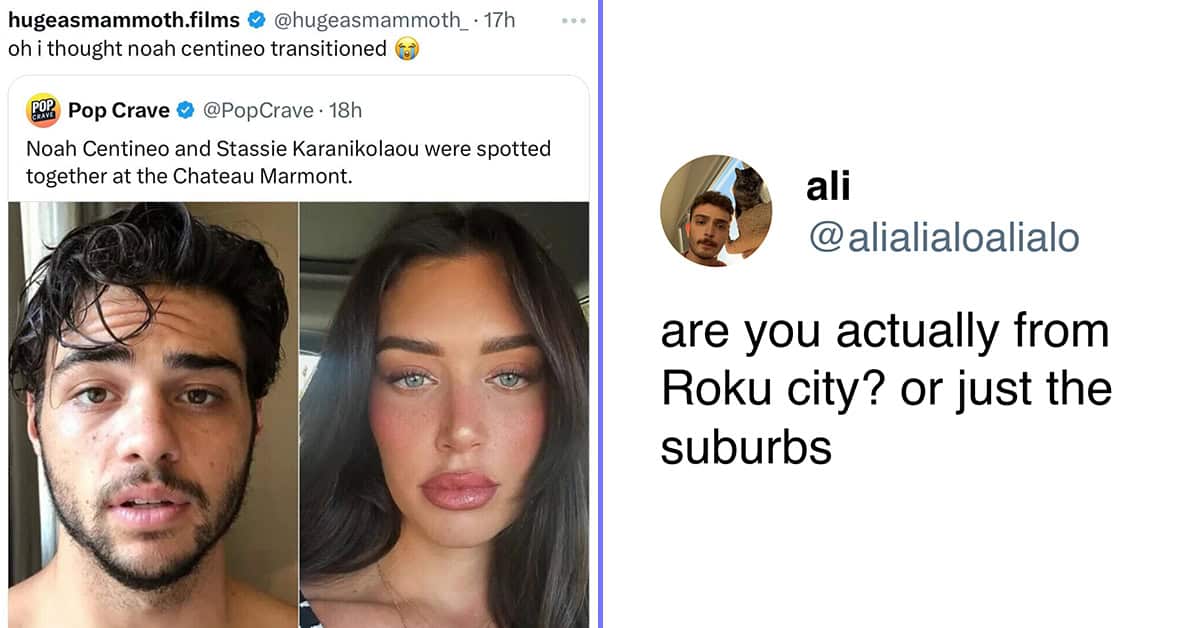Open ali's circular profile picture
Screen dimensions: 1200x628
718,211
